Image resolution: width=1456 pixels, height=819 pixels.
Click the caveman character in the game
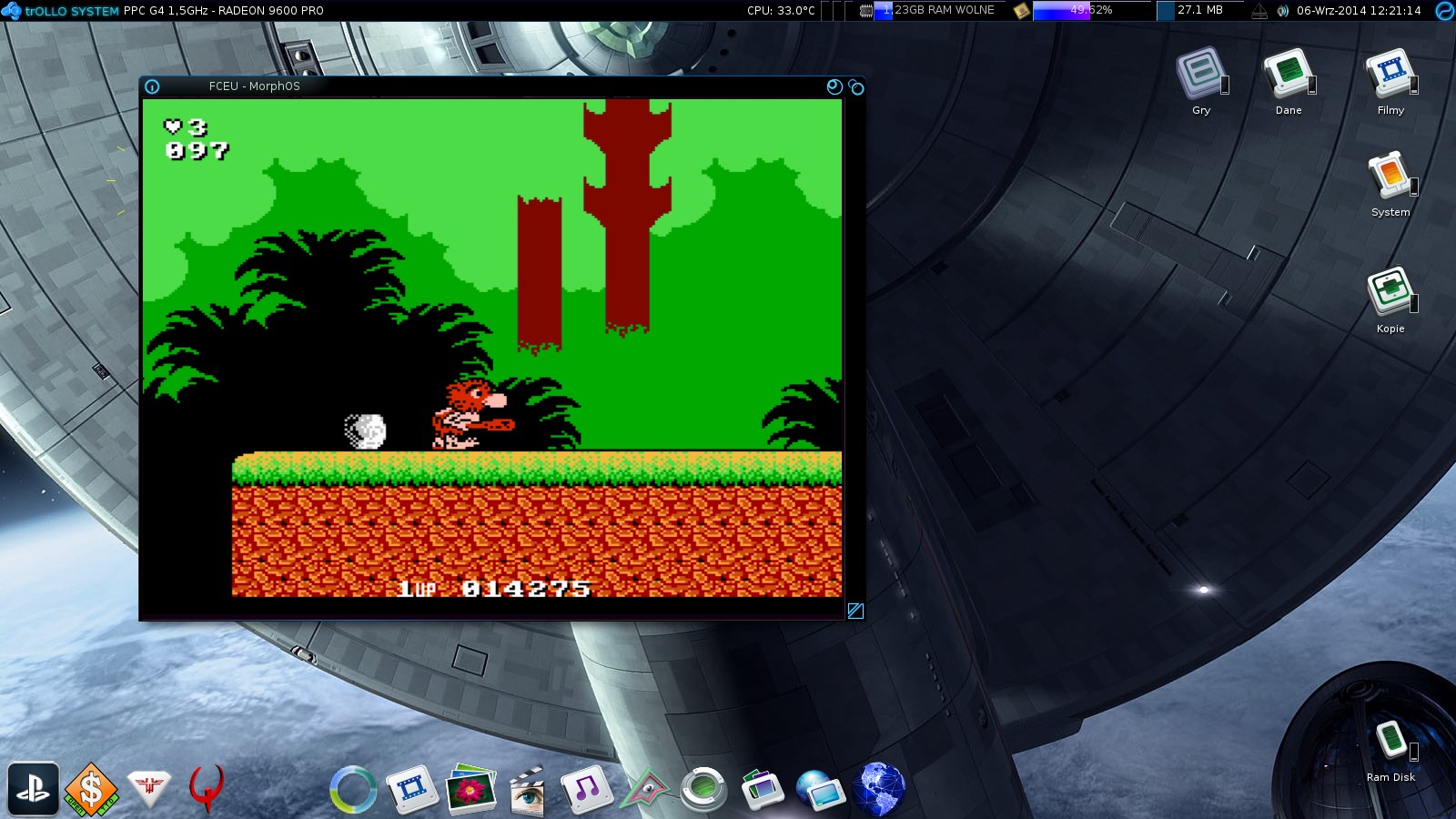click(472, 415)
